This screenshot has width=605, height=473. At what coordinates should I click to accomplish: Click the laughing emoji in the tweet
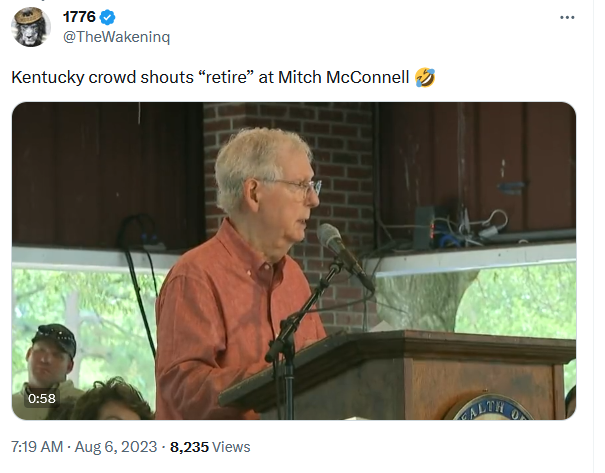click(x=424, y=78)
